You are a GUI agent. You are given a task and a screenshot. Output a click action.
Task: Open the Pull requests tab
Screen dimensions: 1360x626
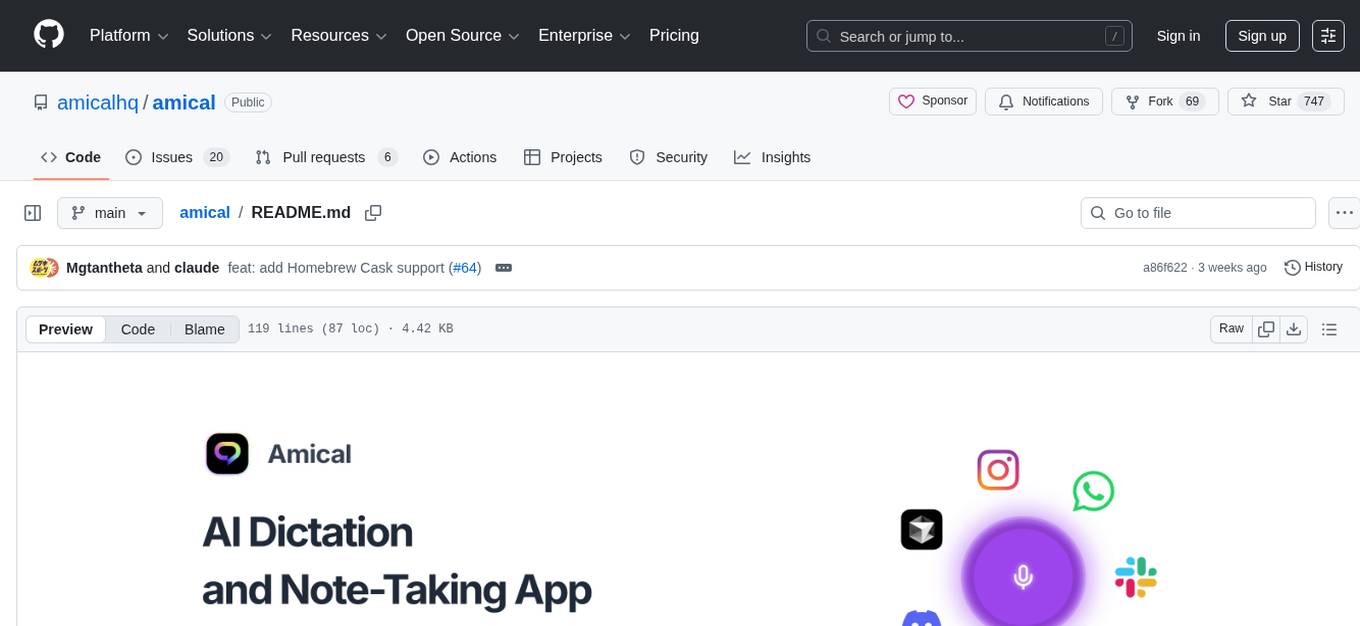325,157
